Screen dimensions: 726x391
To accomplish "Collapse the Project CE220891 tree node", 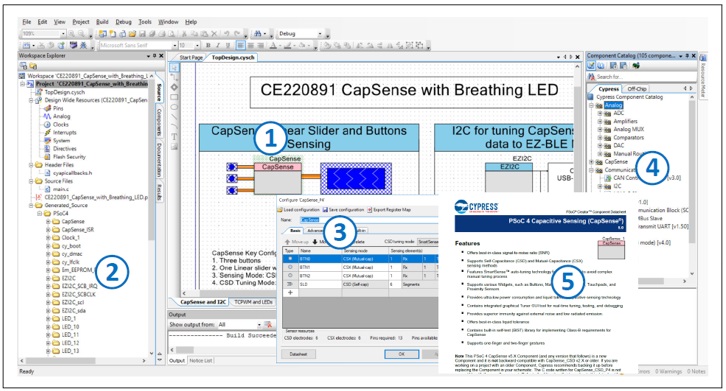I will 23,84.
